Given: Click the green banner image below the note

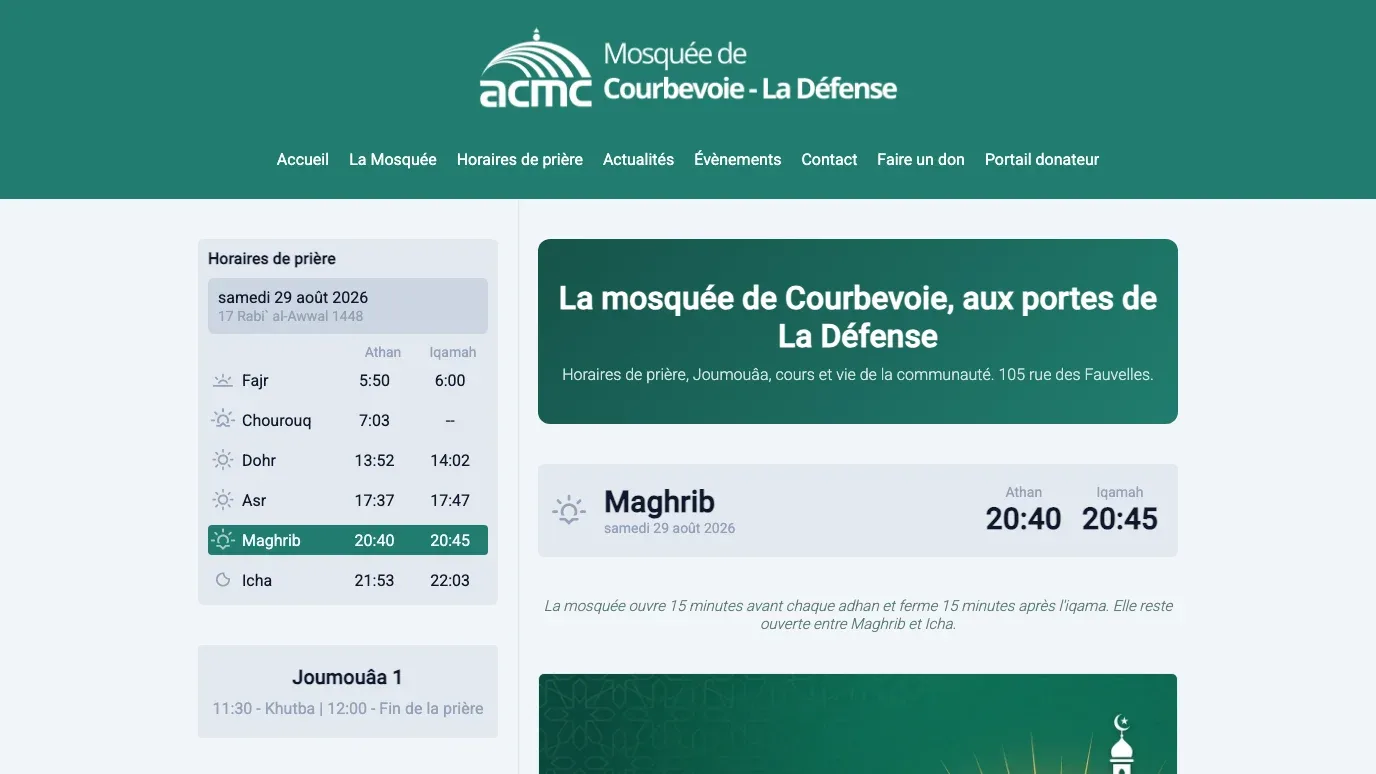Looking at the screenshot, I should click(858, 724).
